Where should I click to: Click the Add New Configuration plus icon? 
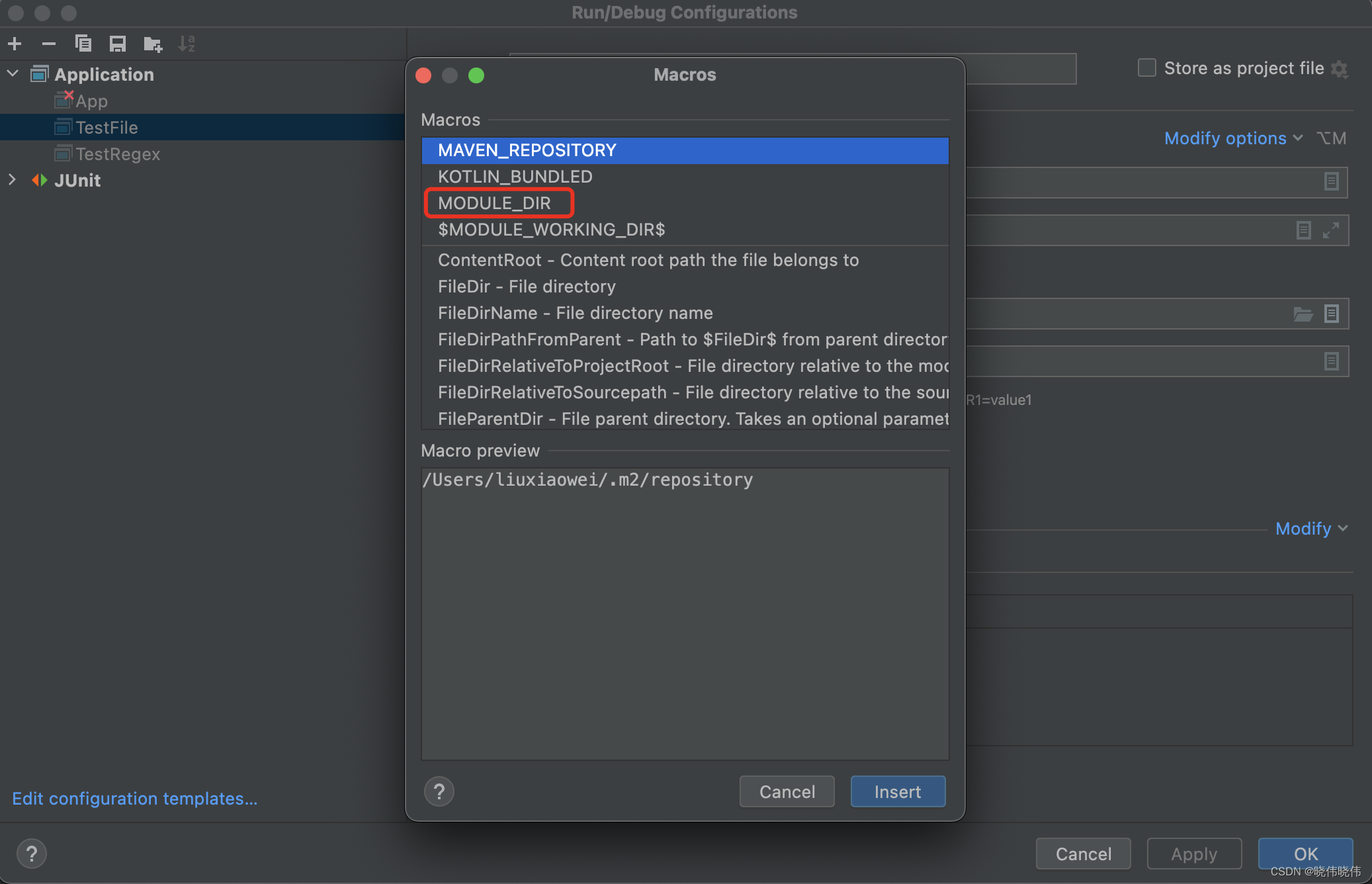pos(15,44)
